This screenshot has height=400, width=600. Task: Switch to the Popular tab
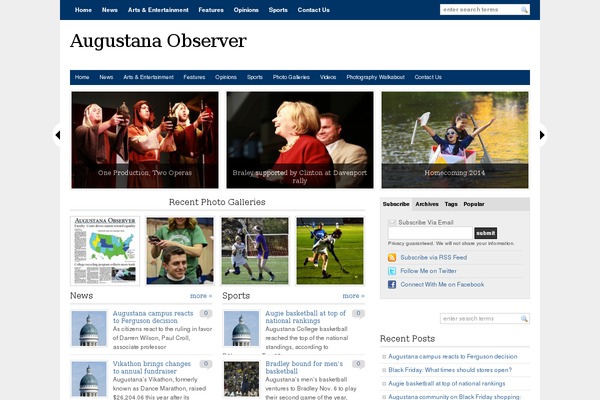click(x=474, y=204)
